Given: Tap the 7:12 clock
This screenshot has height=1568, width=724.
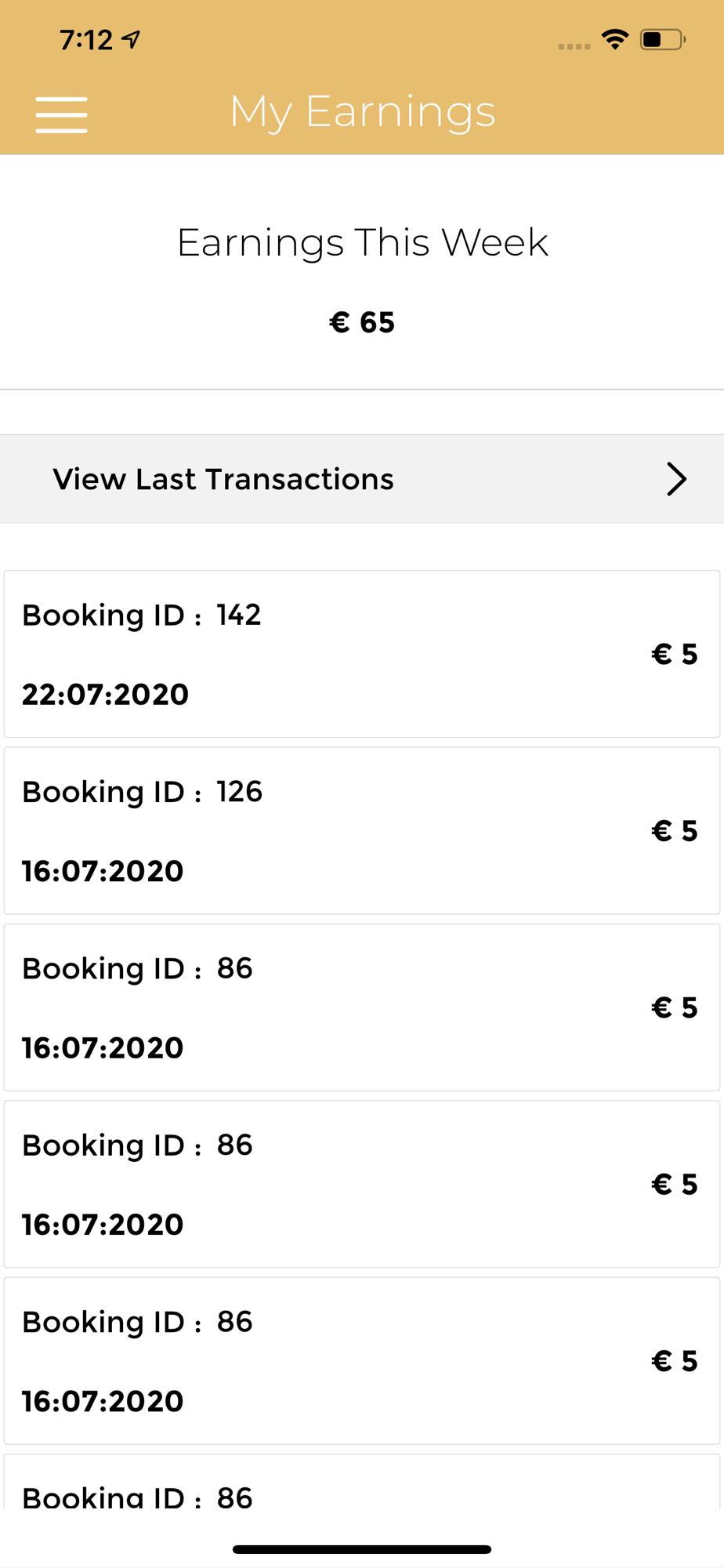Looking at the screenshot, I should [x=86, y=39].
